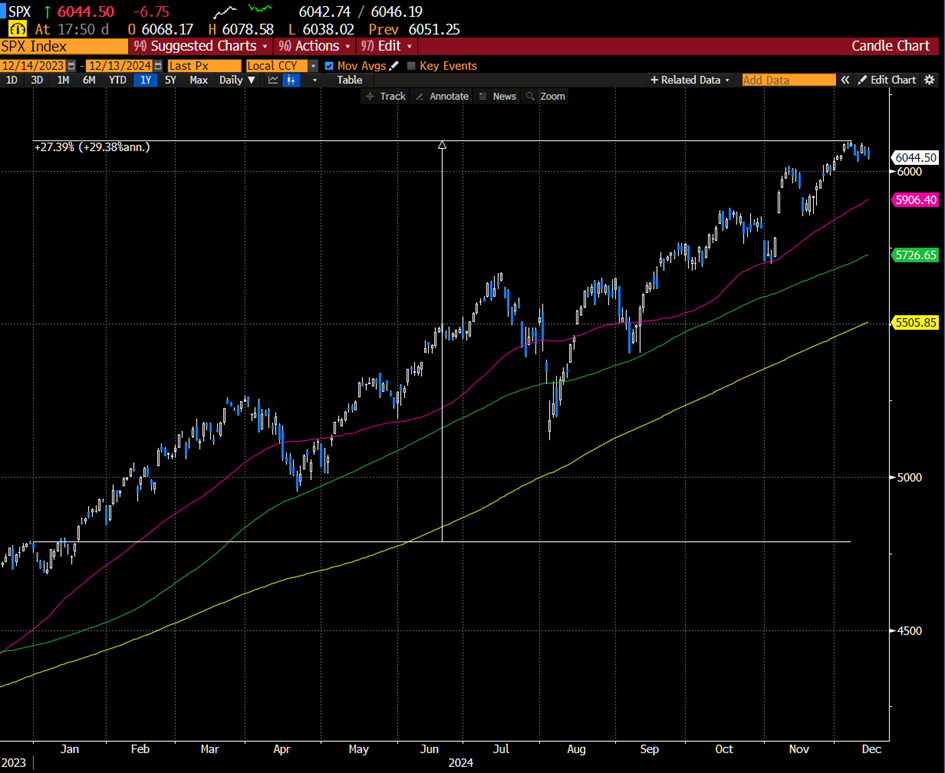This screenshot has width=945, height=773.
Task: Click the SPX Index security field
Action: tap(64, 46)
